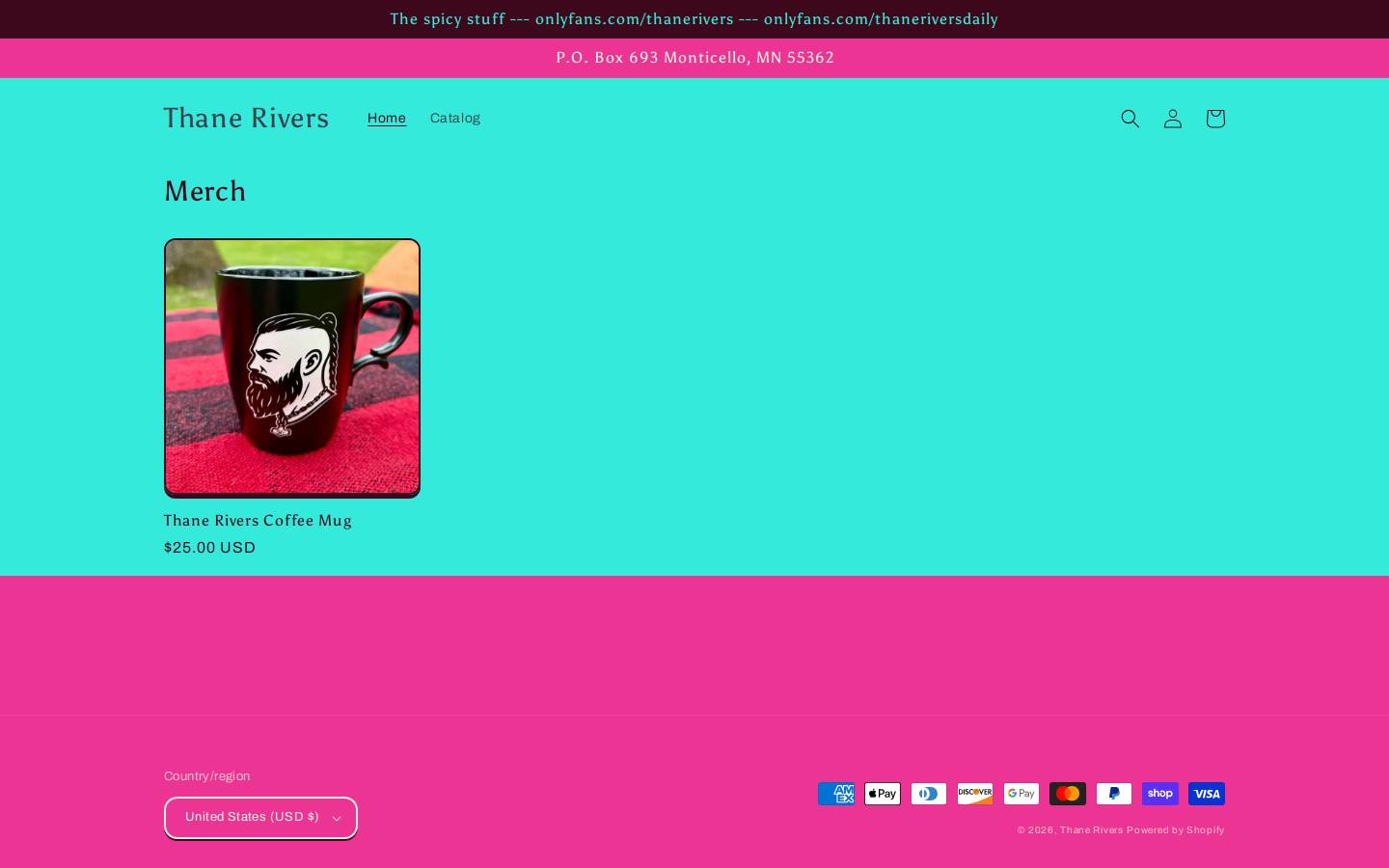
Task: Click the Thane Rivers footer copyright link
Action: (x=1092, y=830)
